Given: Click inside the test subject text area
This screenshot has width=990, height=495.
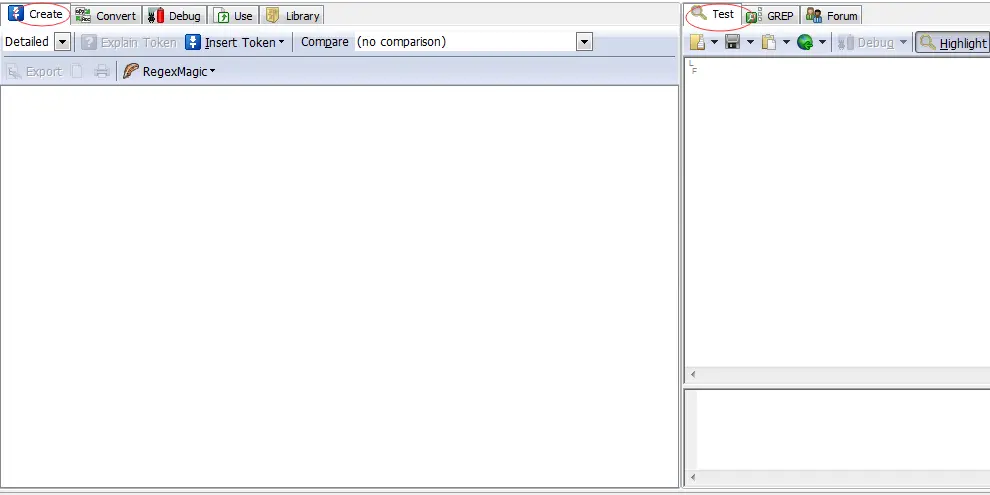Looking at the screenshot, I should [837, 212].
